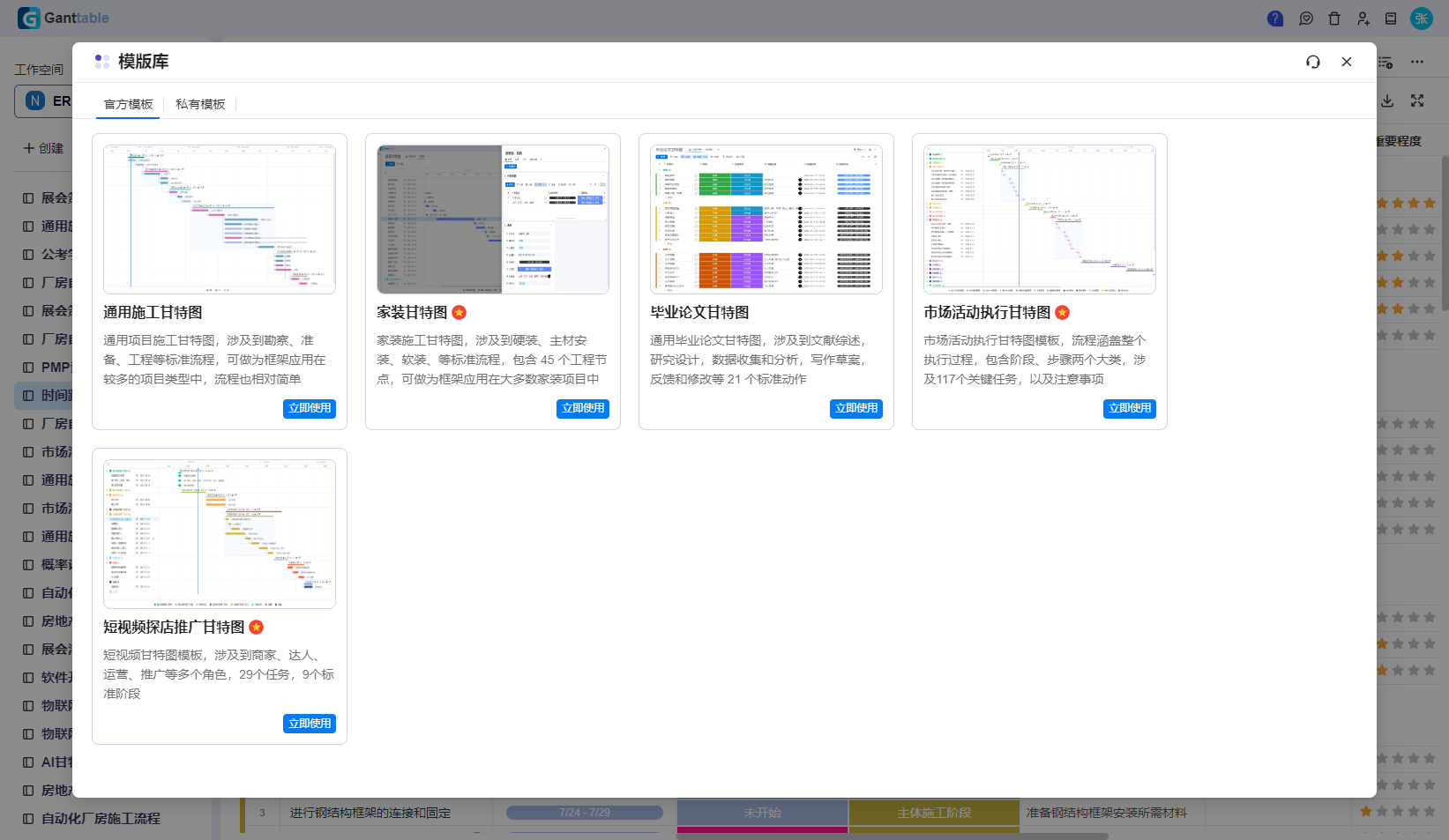Image resolution: width=1449 pixels, height=840 pixels.
Task: Click the add-list icon behind dialog
Action: pyautogui.click(x=1386, y=63)
